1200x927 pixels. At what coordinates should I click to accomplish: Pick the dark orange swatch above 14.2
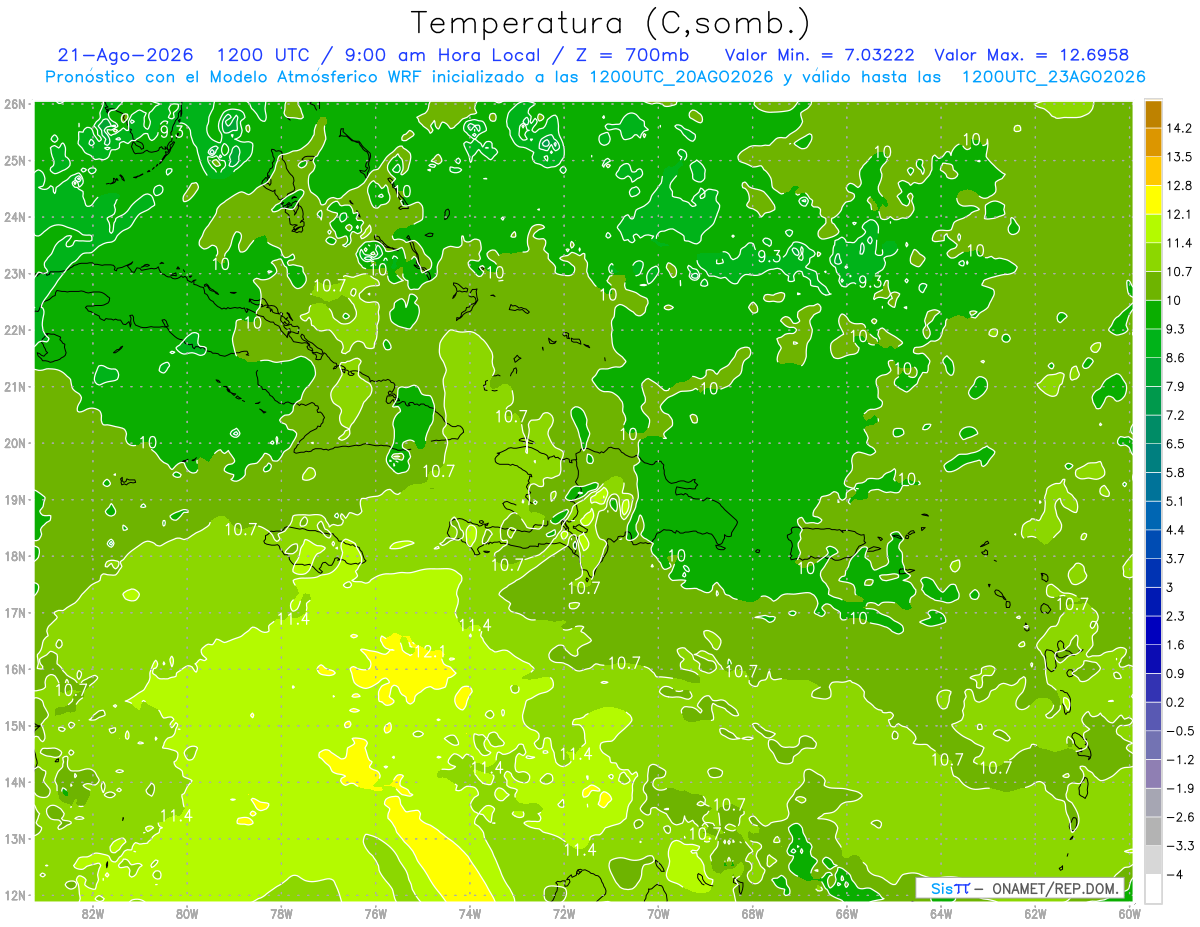coord(1153,114)
